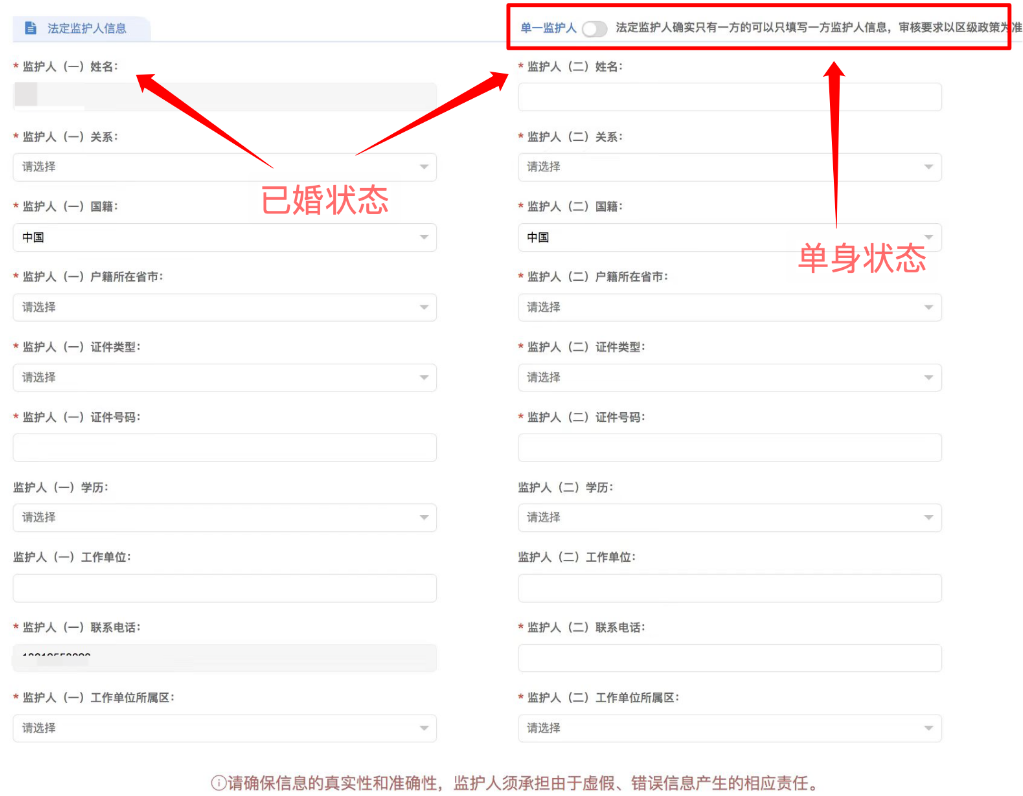
Task: Click arrow of 监护人（二）学历 dropdown
Action: 929,517
